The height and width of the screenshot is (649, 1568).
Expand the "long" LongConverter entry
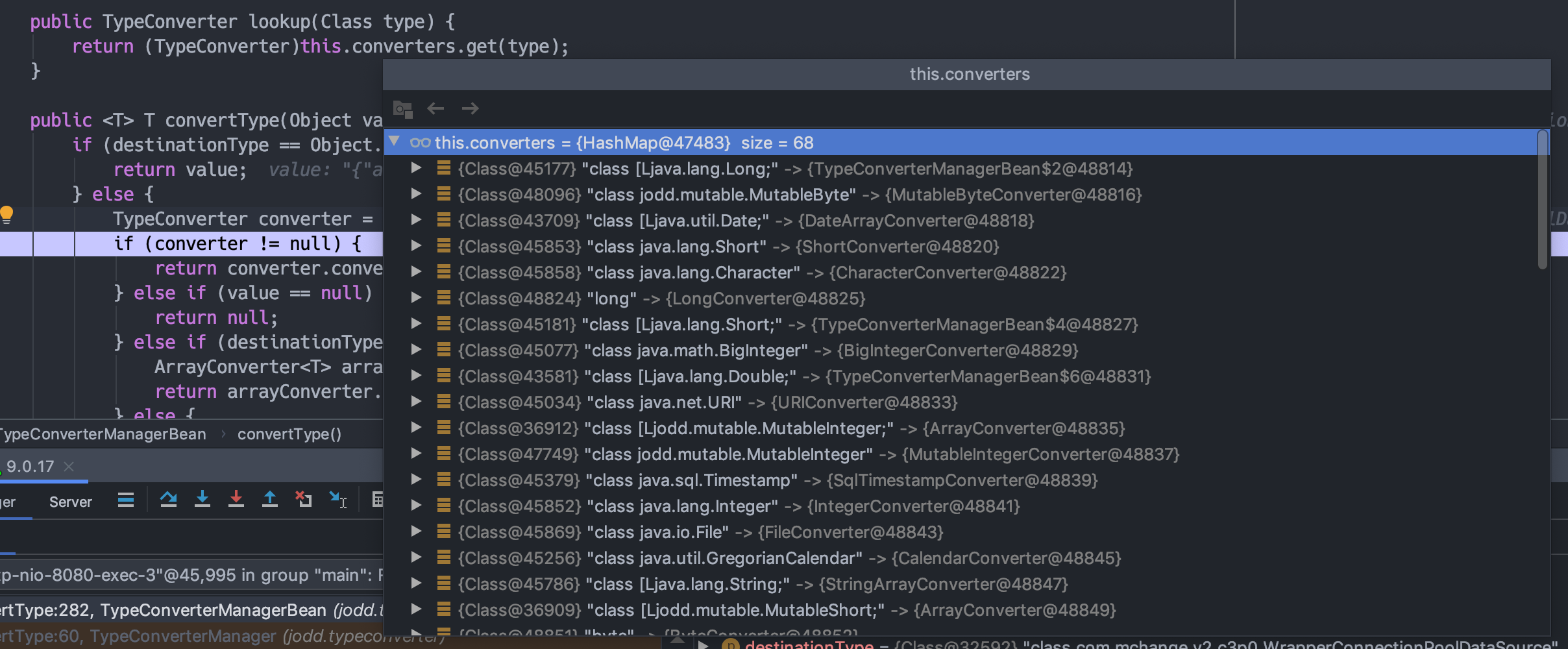(x=417, y=298)
